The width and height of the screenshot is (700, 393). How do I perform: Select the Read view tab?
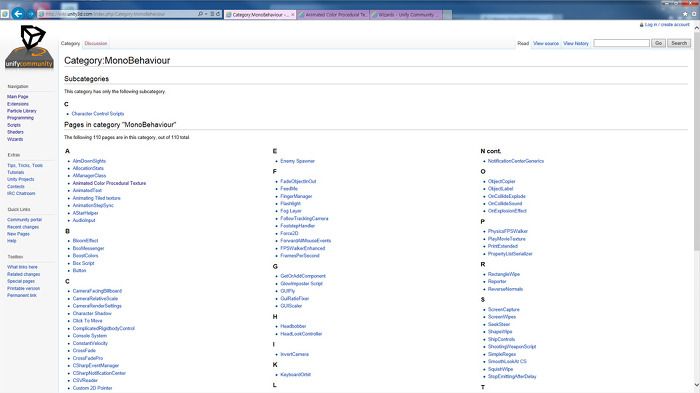click(523, 43)
